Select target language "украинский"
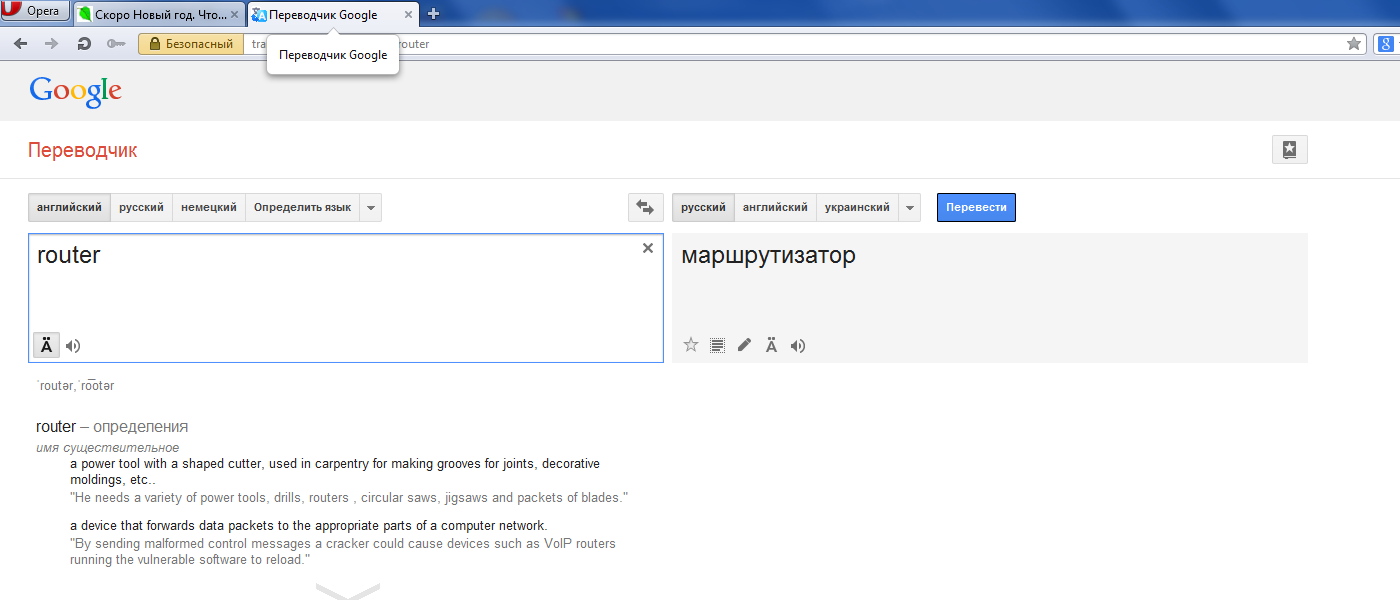Screen dimensions: 1400x600 [x=857, y=208]
